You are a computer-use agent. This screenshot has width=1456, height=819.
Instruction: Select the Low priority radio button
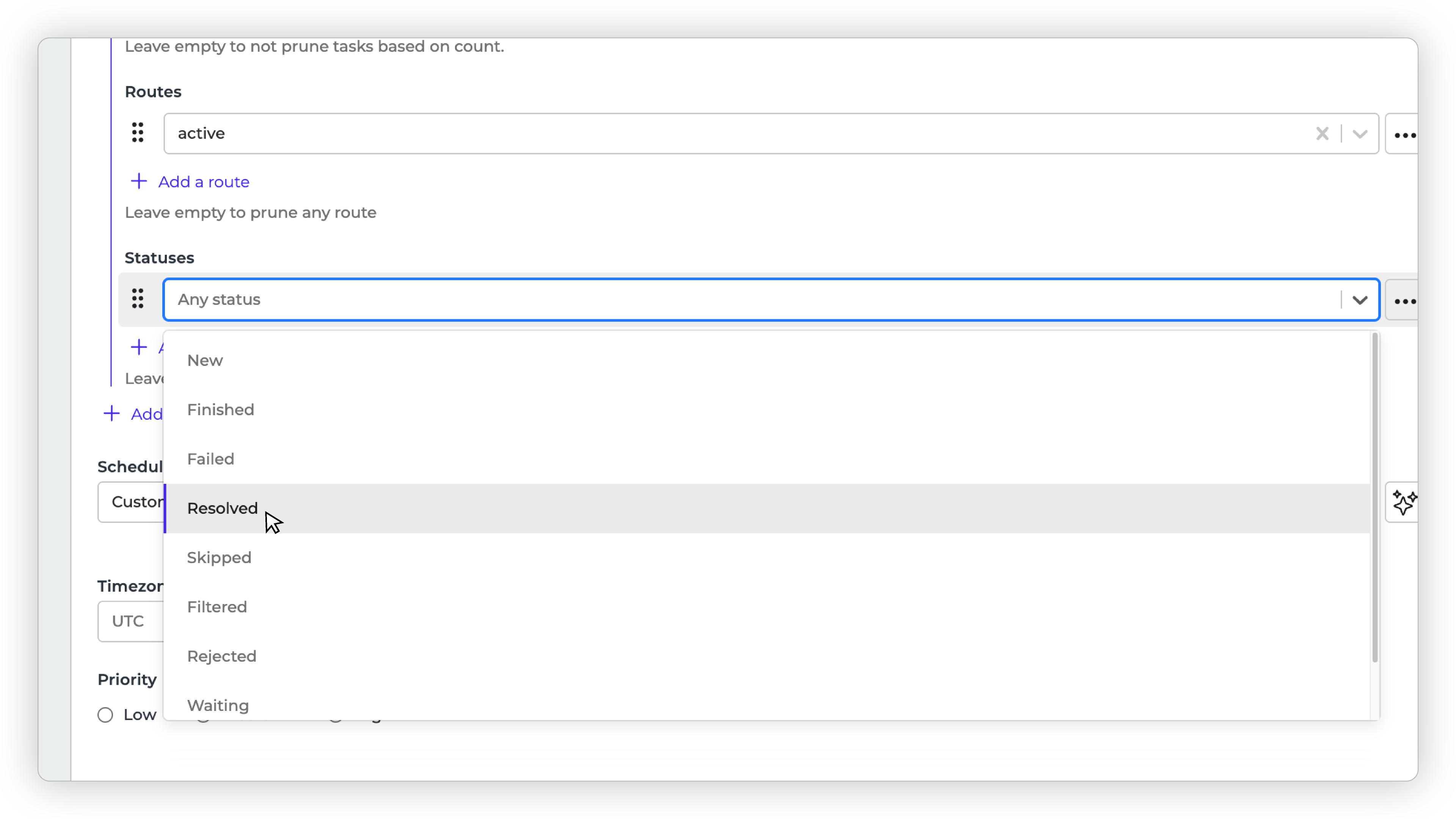coord(105,715)
